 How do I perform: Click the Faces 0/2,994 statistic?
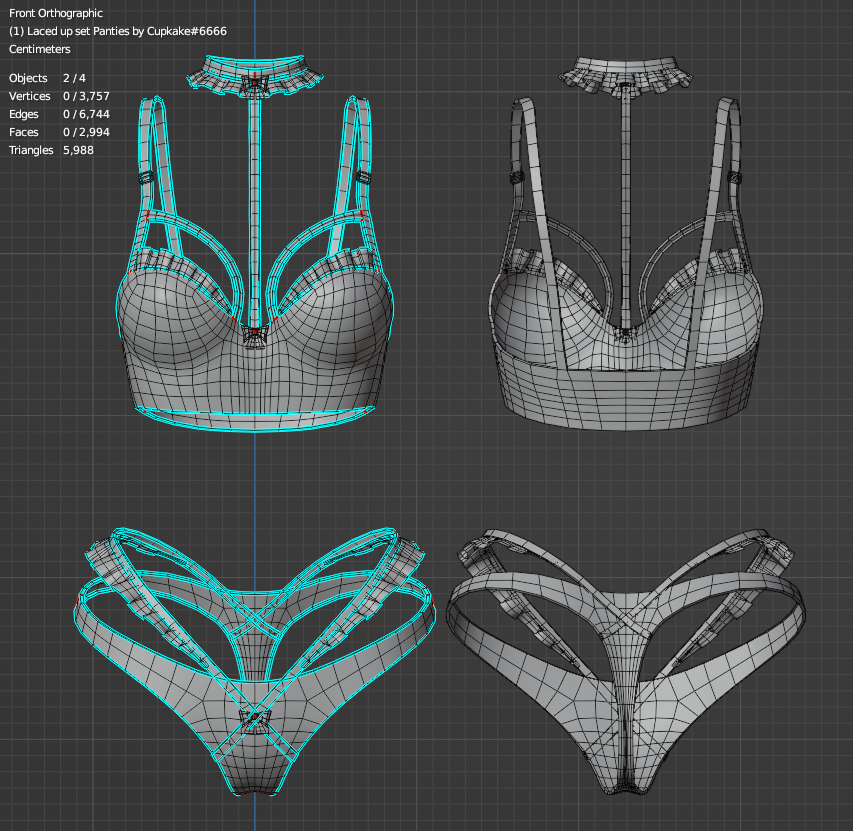45,132
